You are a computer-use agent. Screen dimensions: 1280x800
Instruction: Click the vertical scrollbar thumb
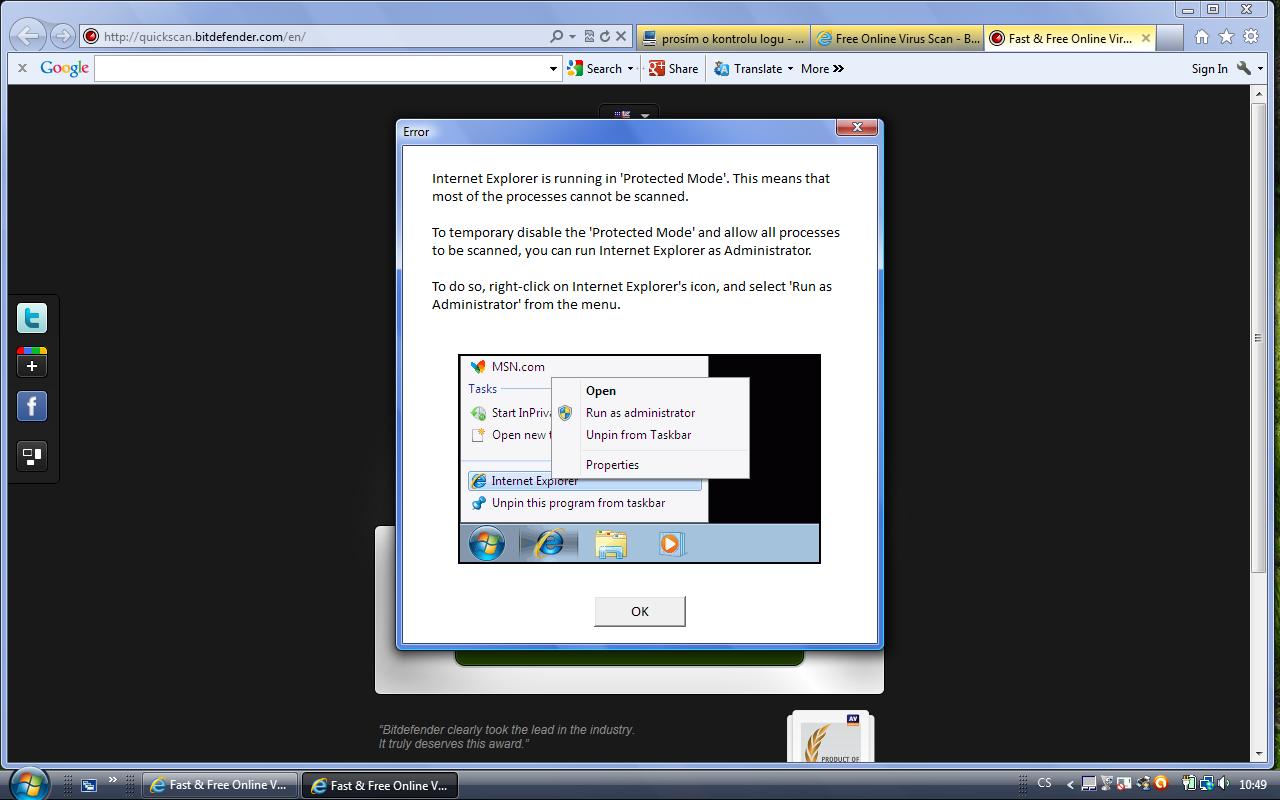pyautogui.click(x=1260, y=337)
